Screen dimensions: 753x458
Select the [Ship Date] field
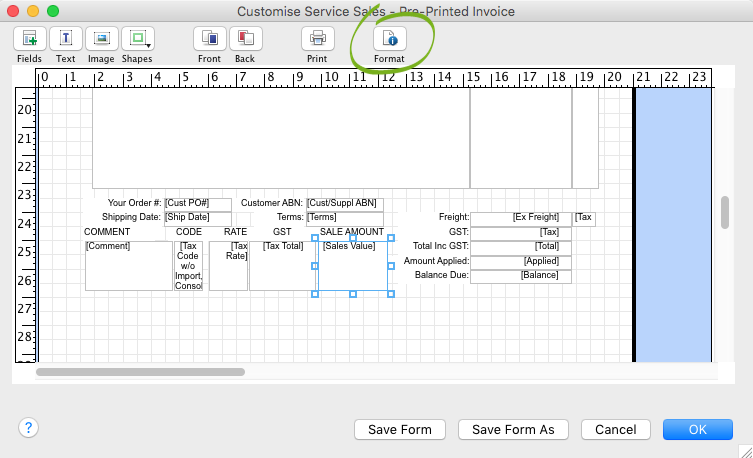197,218
